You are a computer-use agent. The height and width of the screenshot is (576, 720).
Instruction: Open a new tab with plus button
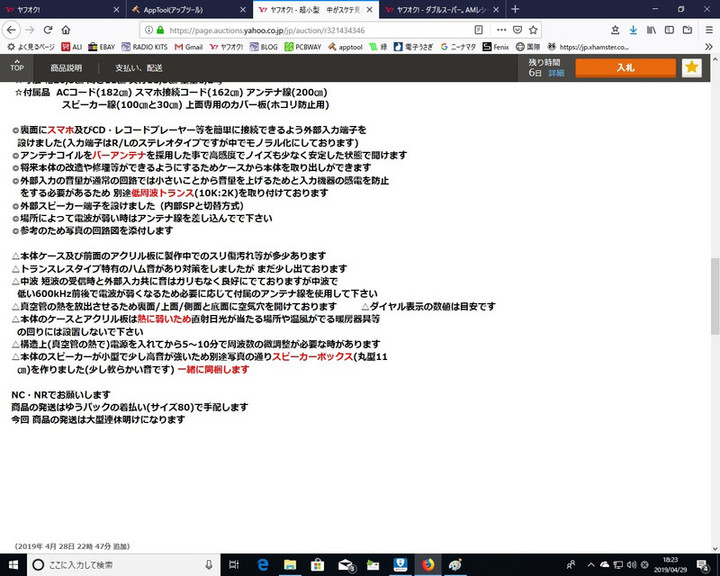click(x=516, y=9)
